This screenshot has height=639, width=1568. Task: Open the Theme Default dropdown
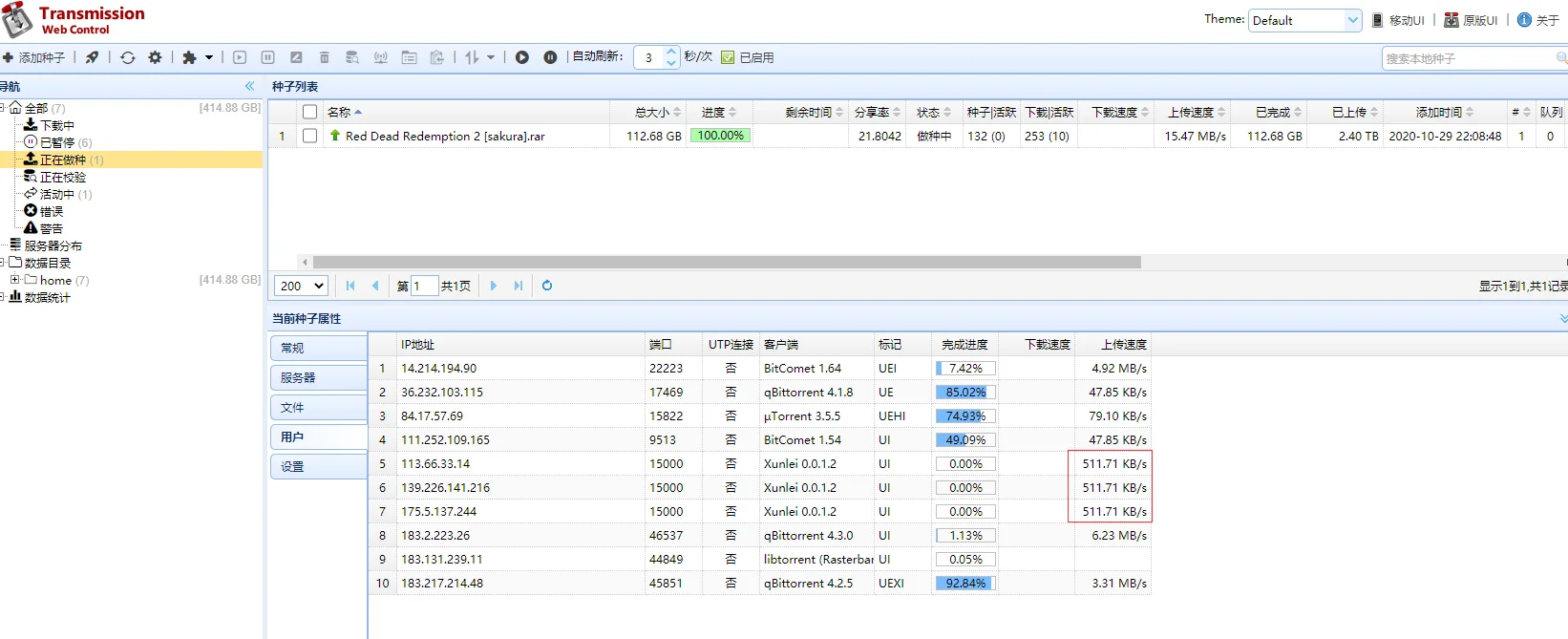(1304, 20)
